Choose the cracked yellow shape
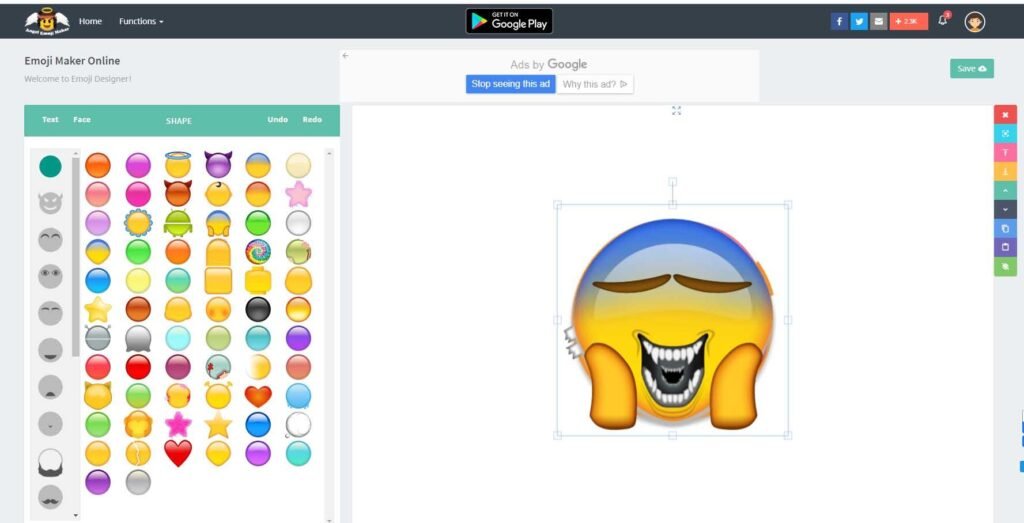This screenshot has width=1024, height=523. pos(138,453)
